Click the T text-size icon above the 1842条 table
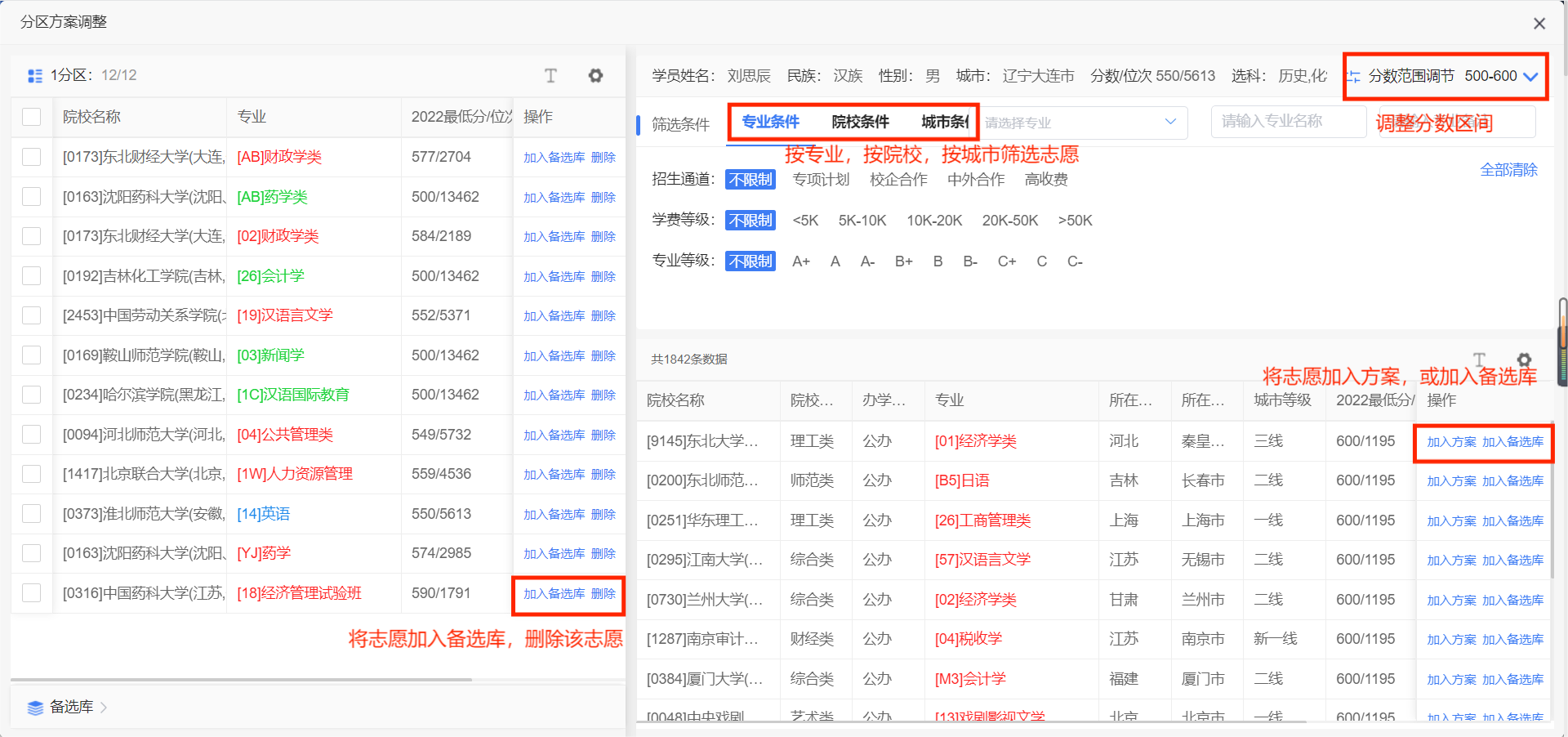This screenshot has height=737, width=1568. pos(1479,360)
